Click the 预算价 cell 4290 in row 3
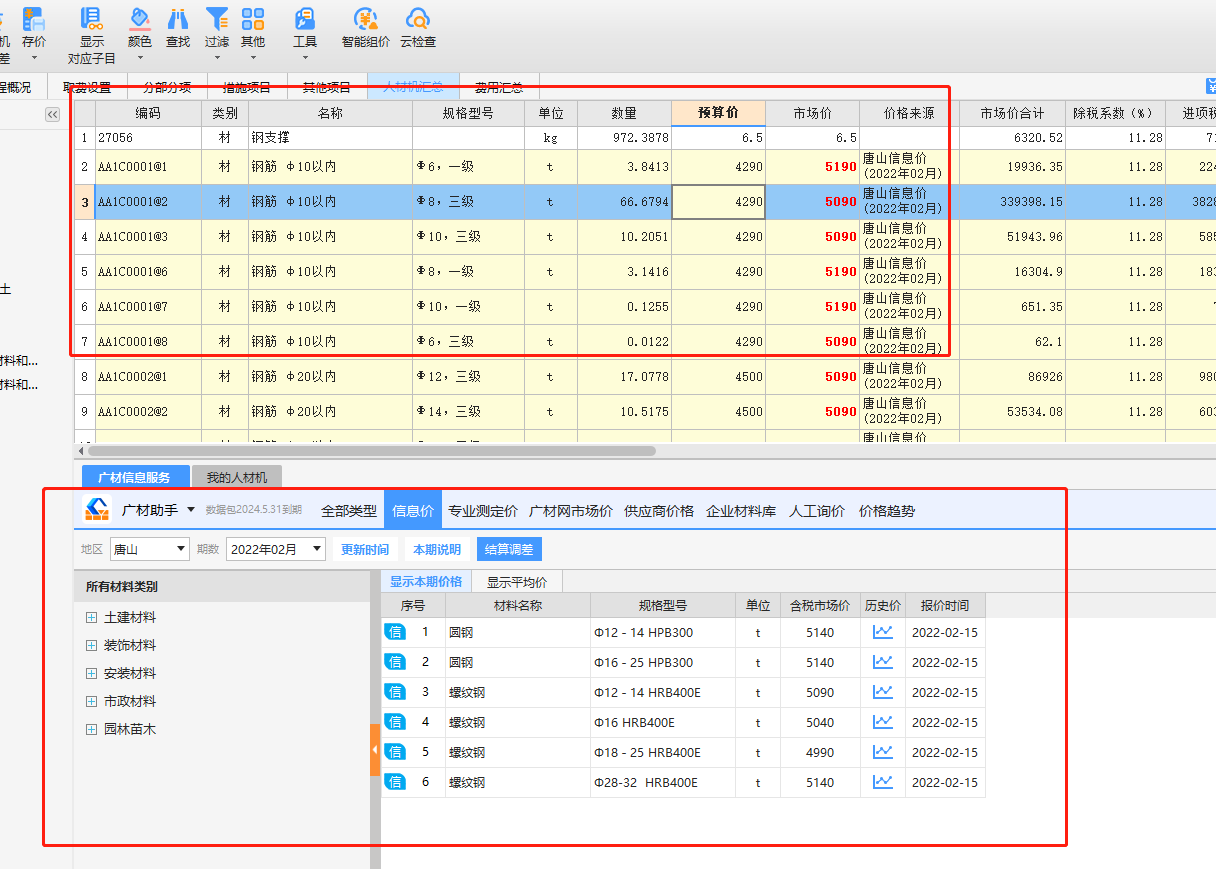Screen dimensions: 1216x869 pyautogui.click(x=718, y=201)
